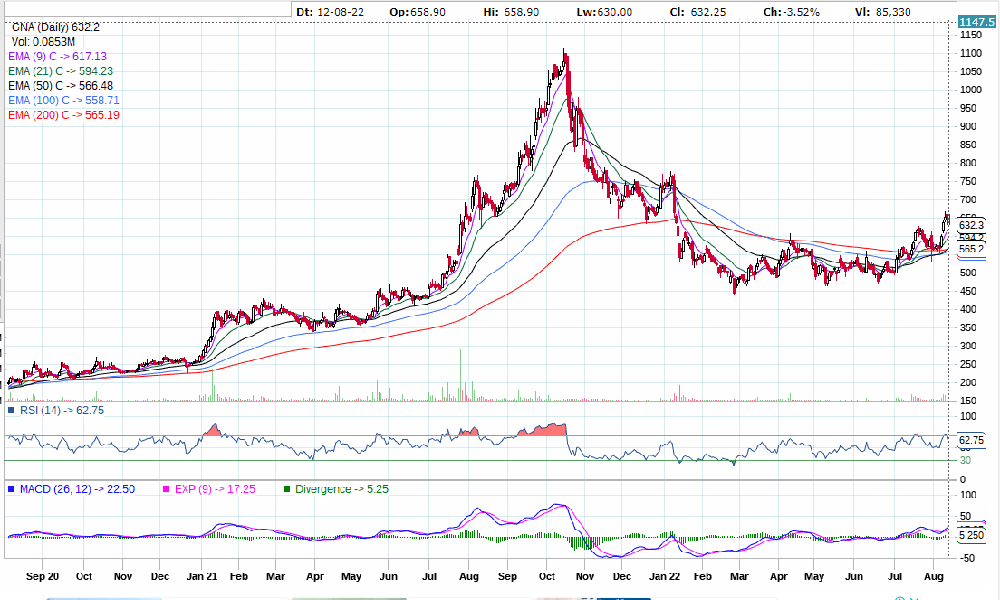Select the RSI (14) -> 62.75 indicator label
1000x600 pixels.
pos(62,411)
